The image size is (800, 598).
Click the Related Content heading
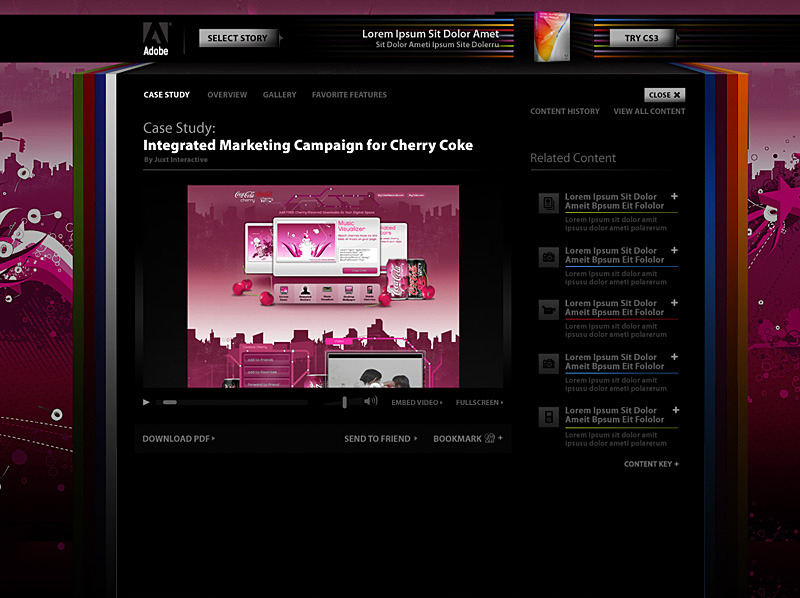(573, 158)
